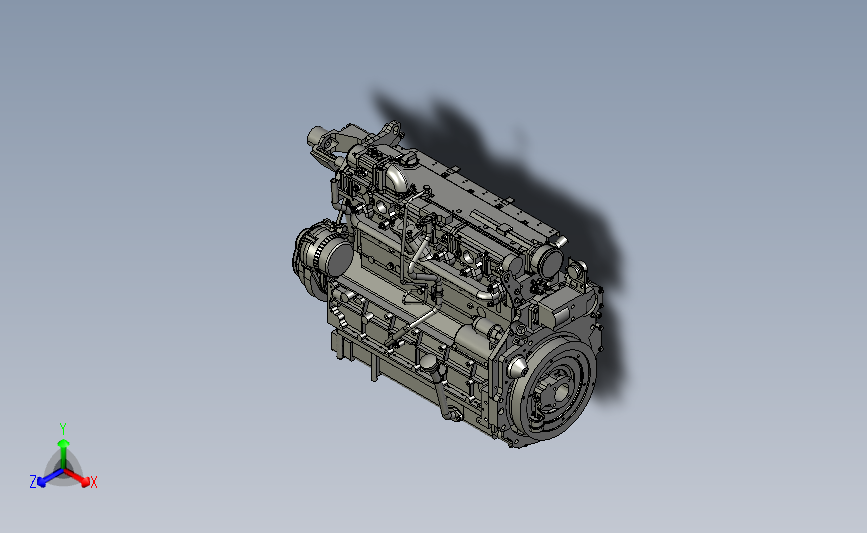
Task: Click the blue Z axis arrow on the triad
Action: 50,478
